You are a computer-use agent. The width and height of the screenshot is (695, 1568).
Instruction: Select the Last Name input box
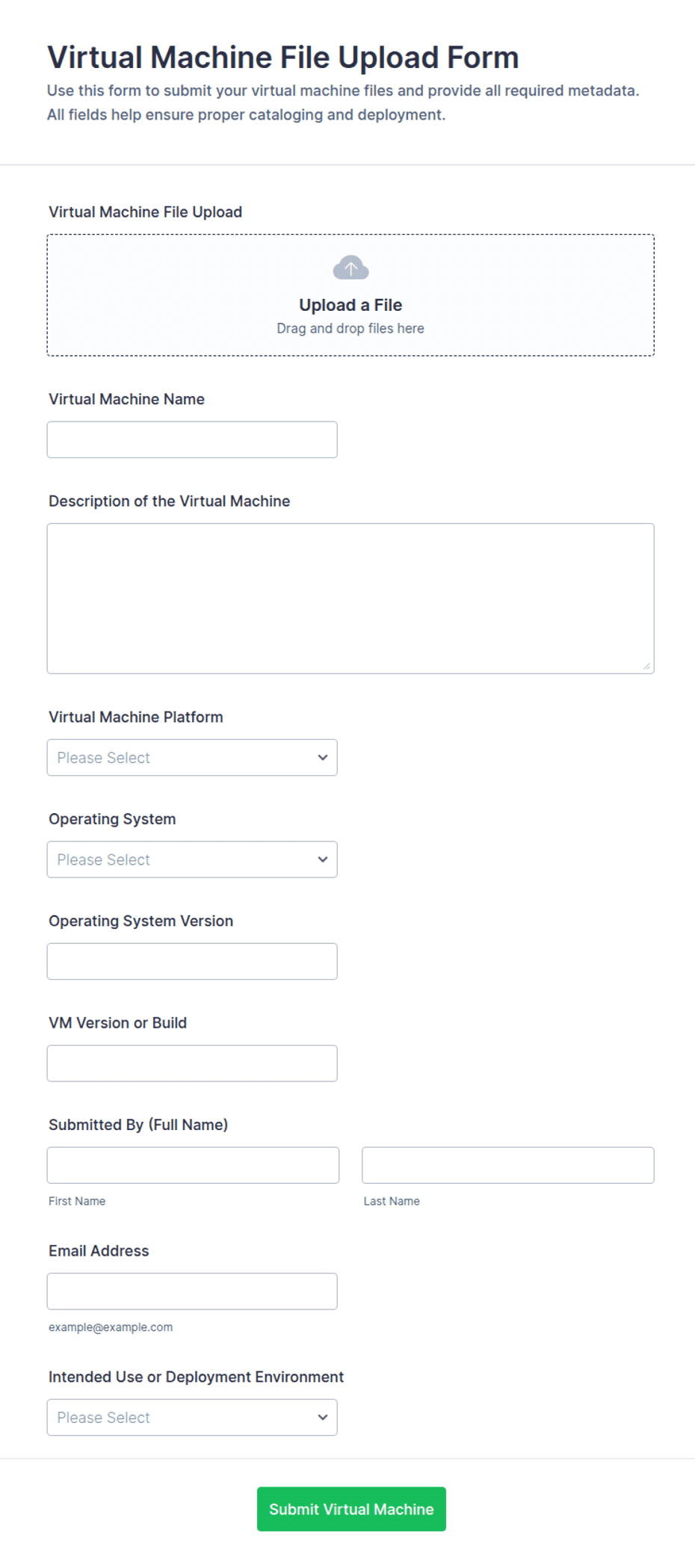coord(508,1165)
